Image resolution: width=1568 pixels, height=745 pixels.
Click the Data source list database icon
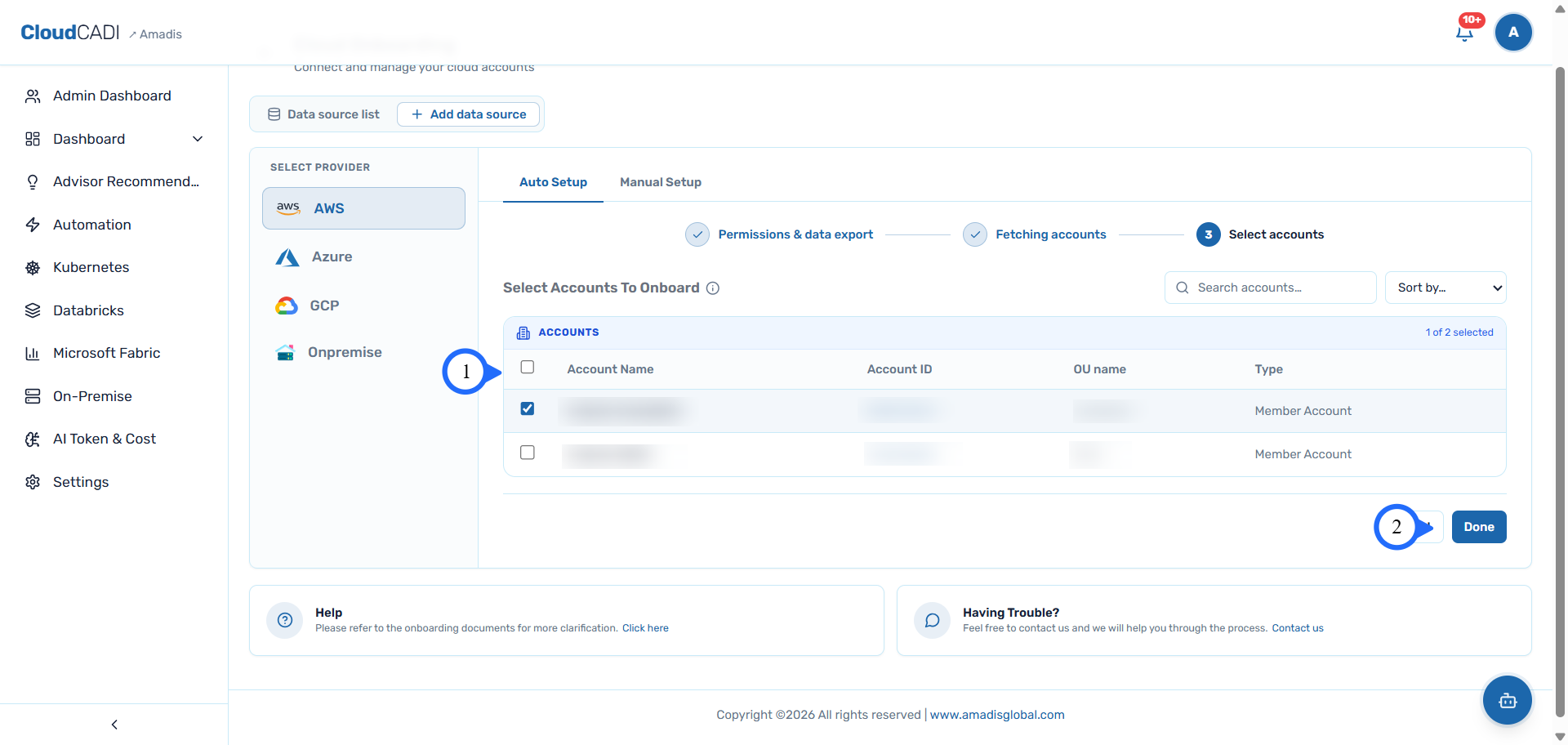click(274, 114)
